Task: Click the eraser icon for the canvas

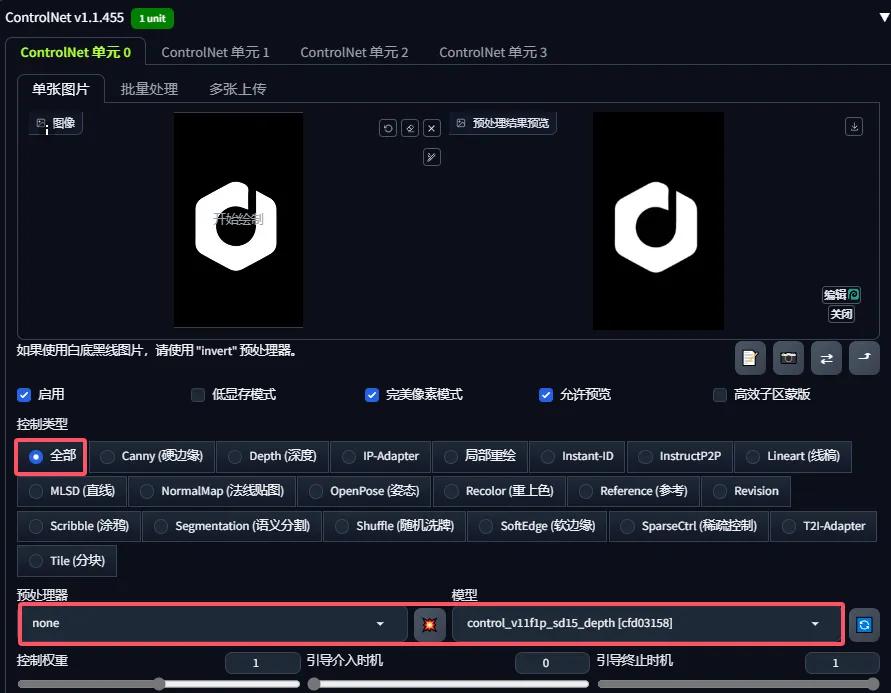Action: pos(410,128)
